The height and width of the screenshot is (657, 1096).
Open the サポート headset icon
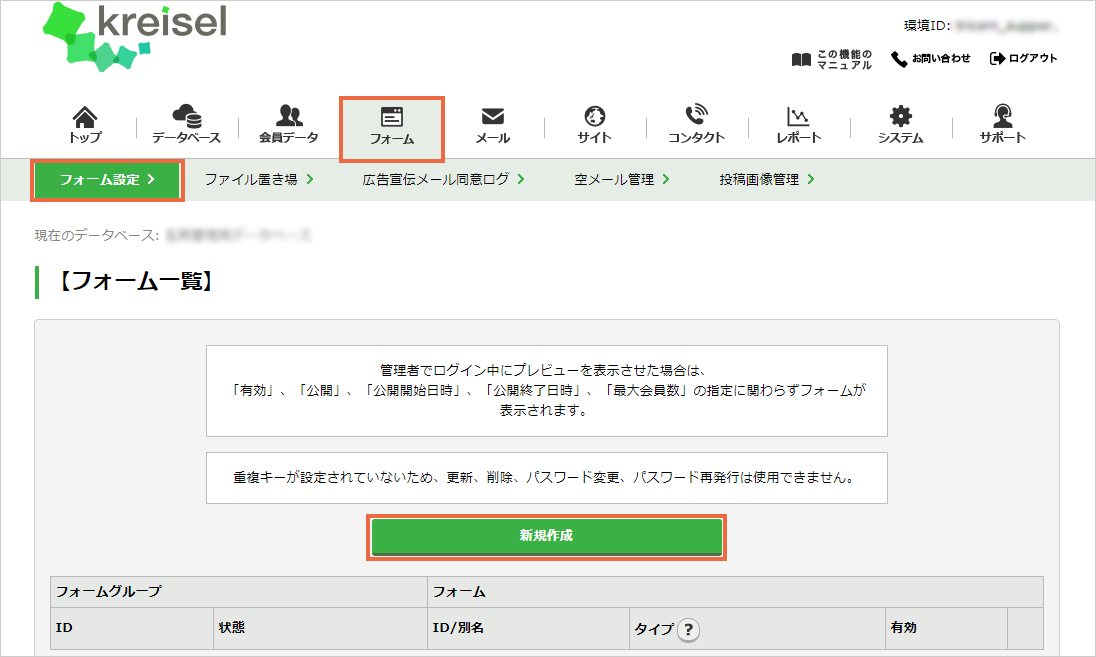click(x=1002, y=115)
